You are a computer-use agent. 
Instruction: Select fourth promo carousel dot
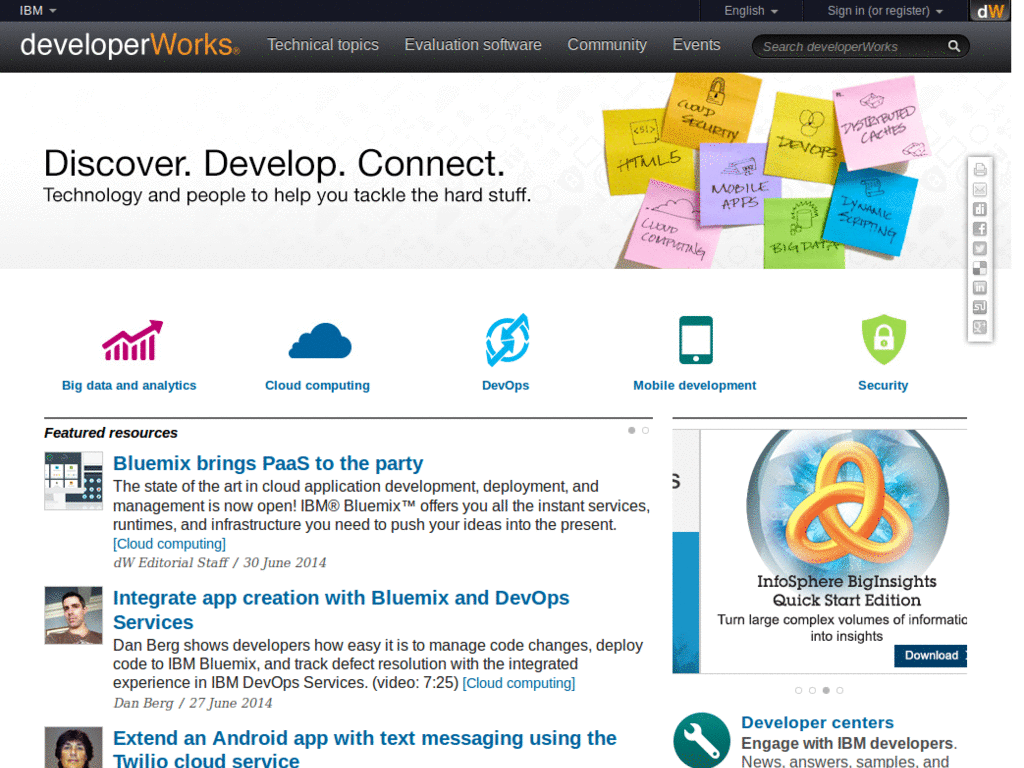[x=840, y=690]
